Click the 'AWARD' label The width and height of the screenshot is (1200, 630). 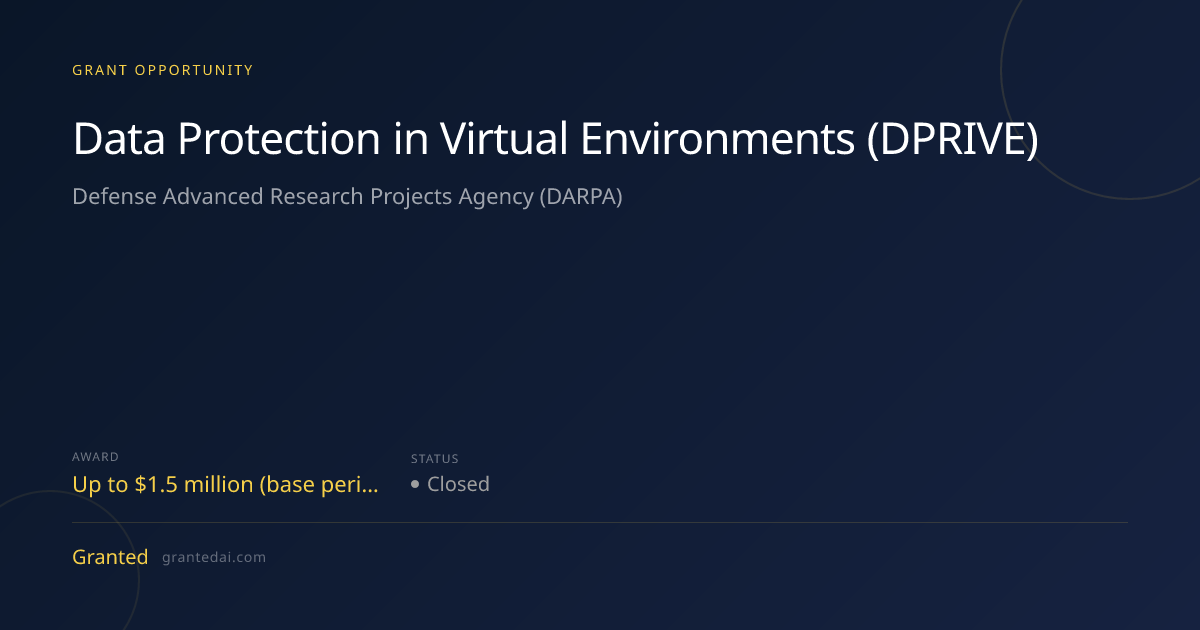point(95,457)
